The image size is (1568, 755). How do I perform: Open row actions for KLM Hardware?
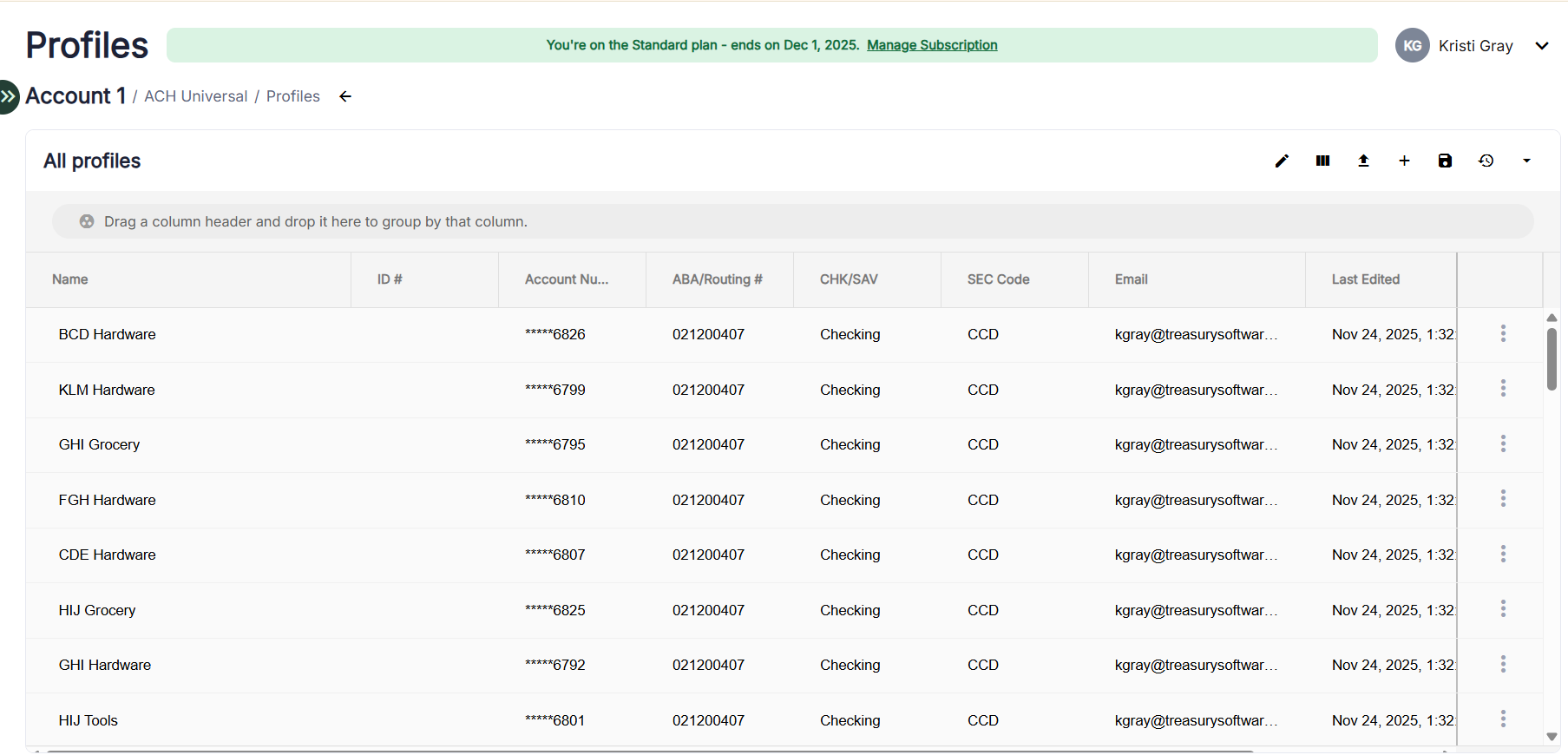1503,389
